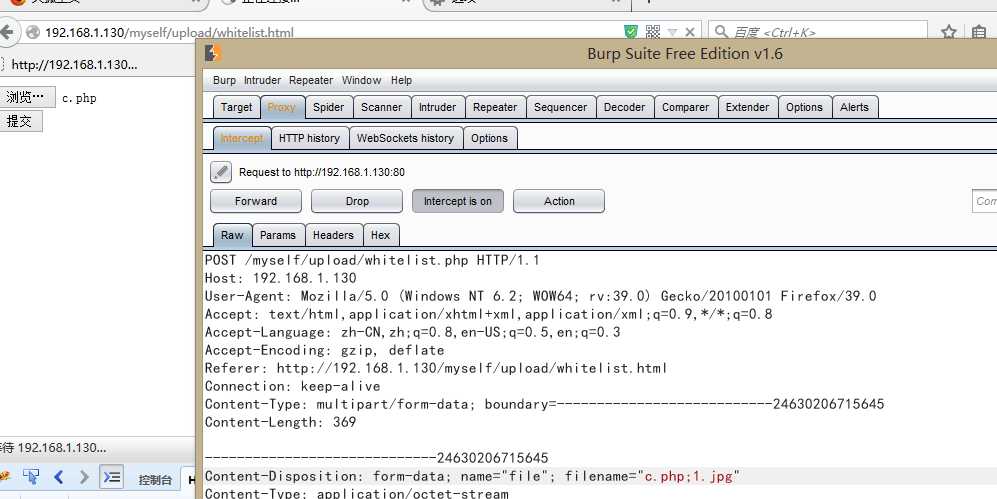Image resolution: width=997 pixels, height=499 pixels.
Task: Click the Referer header line
Action: [x=436, y=367]
